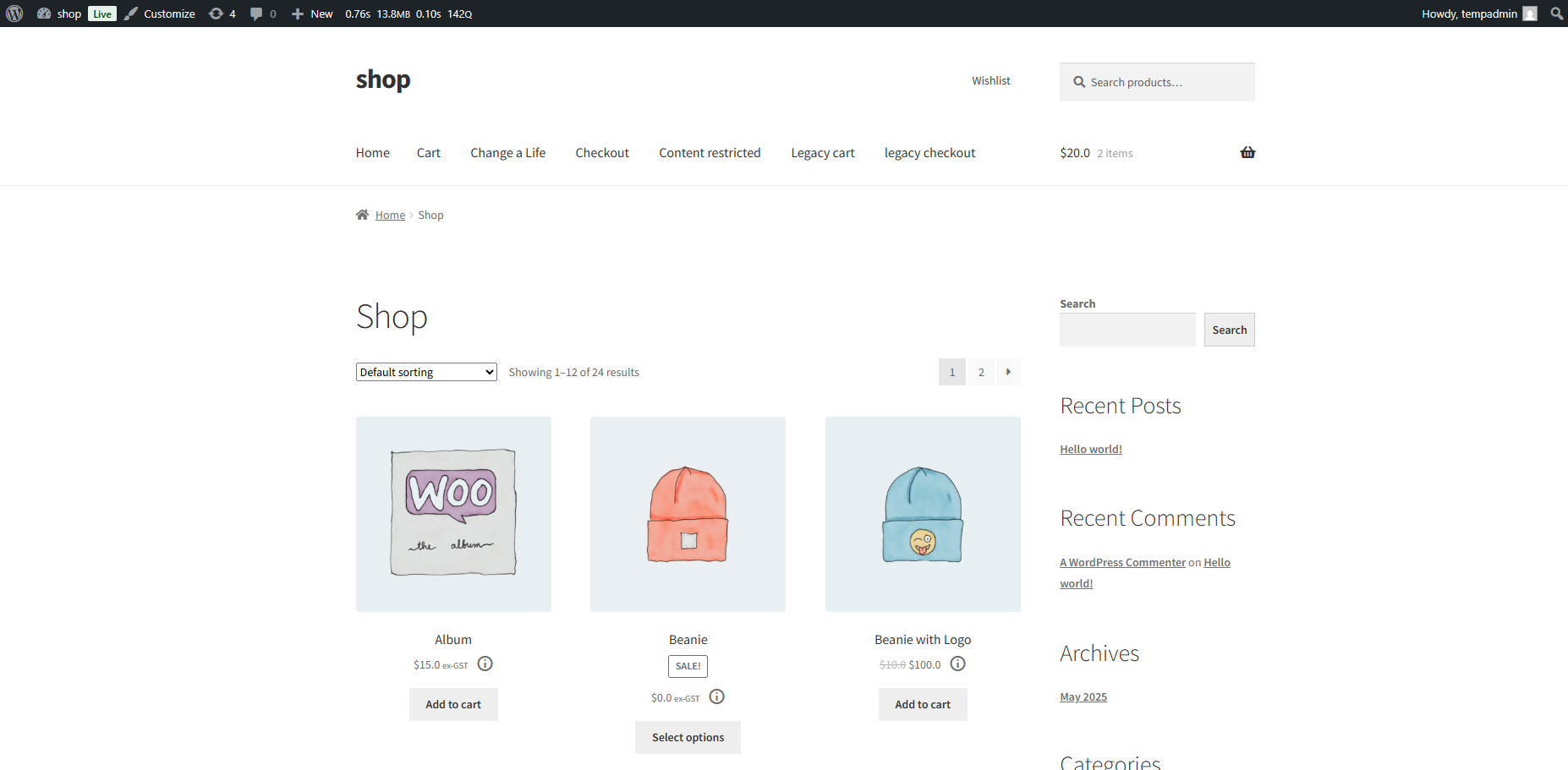This screenshot has width=1568, height=770.
Task: Expand the Howdy, tempadmin account menu
Action: [x=1478, y=14]
